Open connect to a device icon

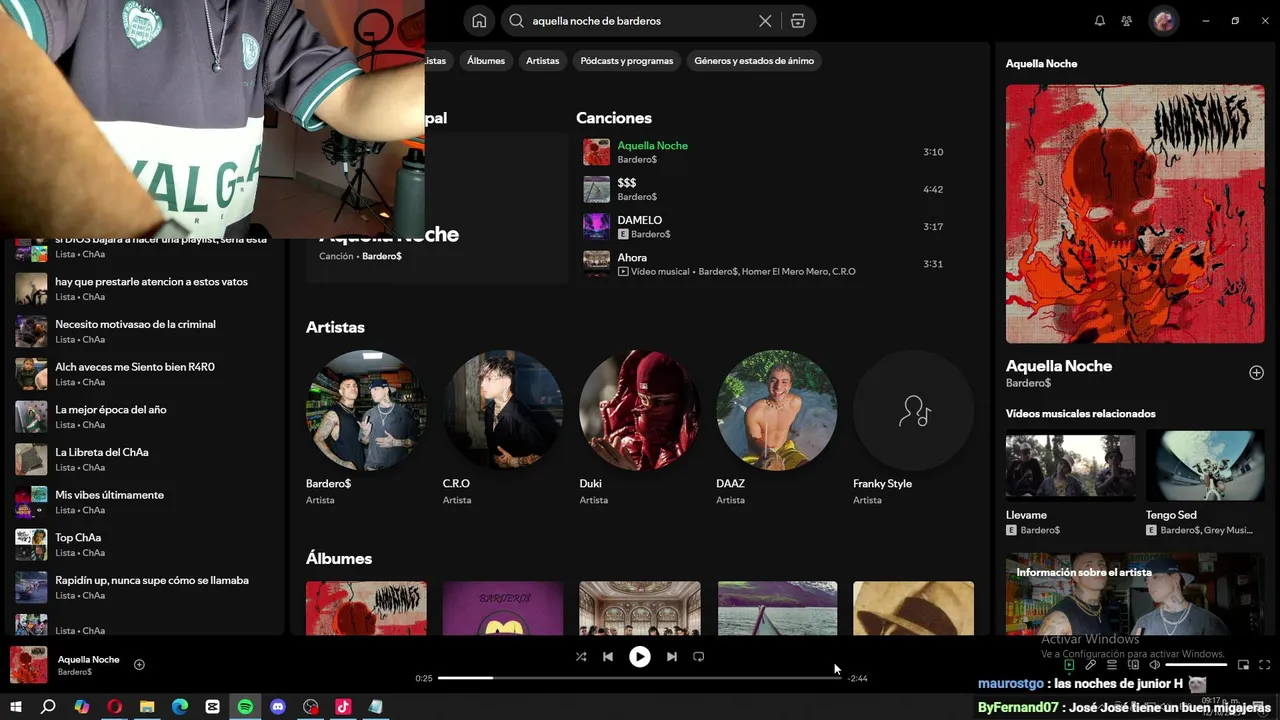(1133, 665)
